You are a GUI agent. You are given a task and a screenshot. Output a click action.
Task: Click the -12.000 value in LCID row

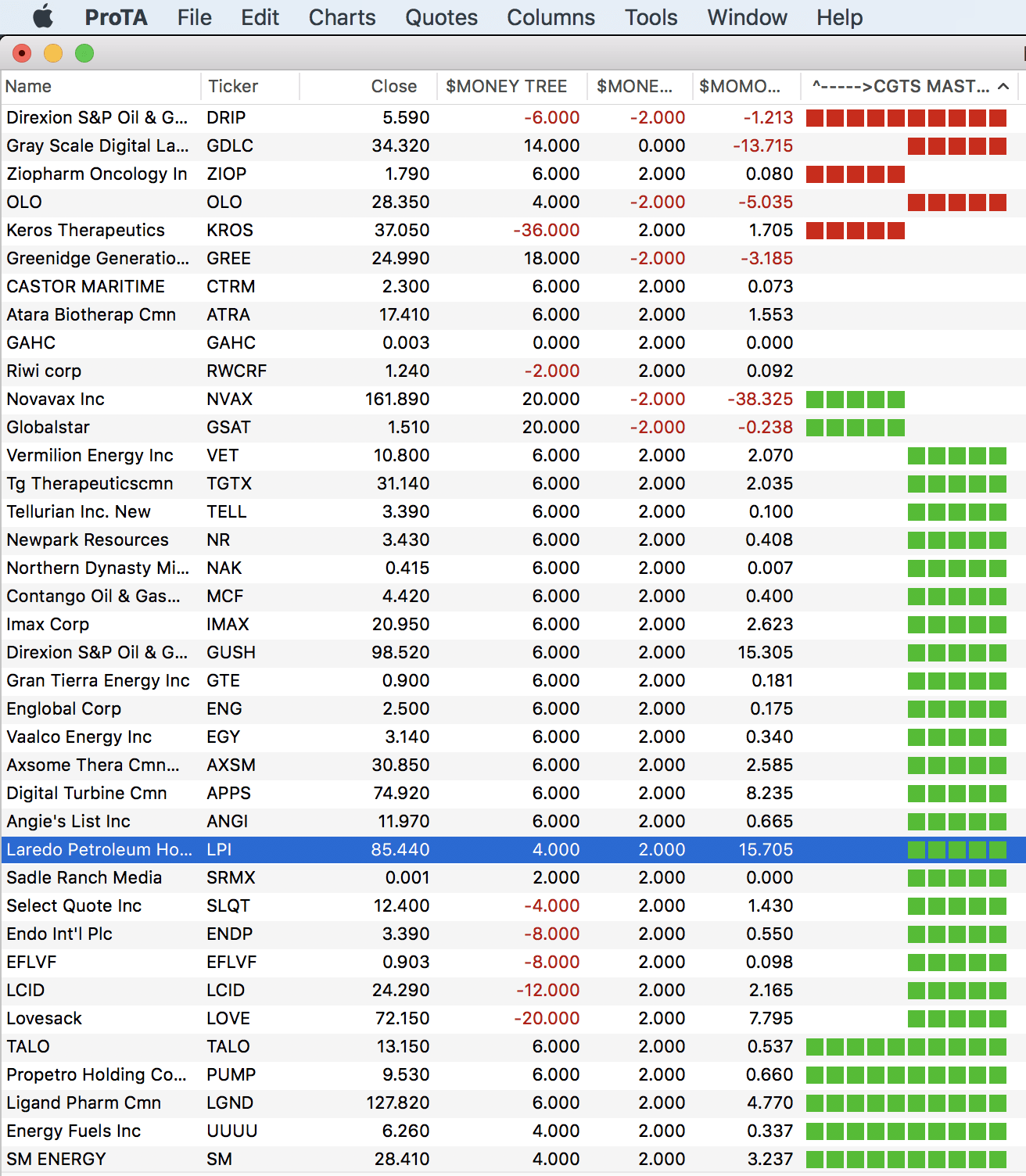(548, 991)
